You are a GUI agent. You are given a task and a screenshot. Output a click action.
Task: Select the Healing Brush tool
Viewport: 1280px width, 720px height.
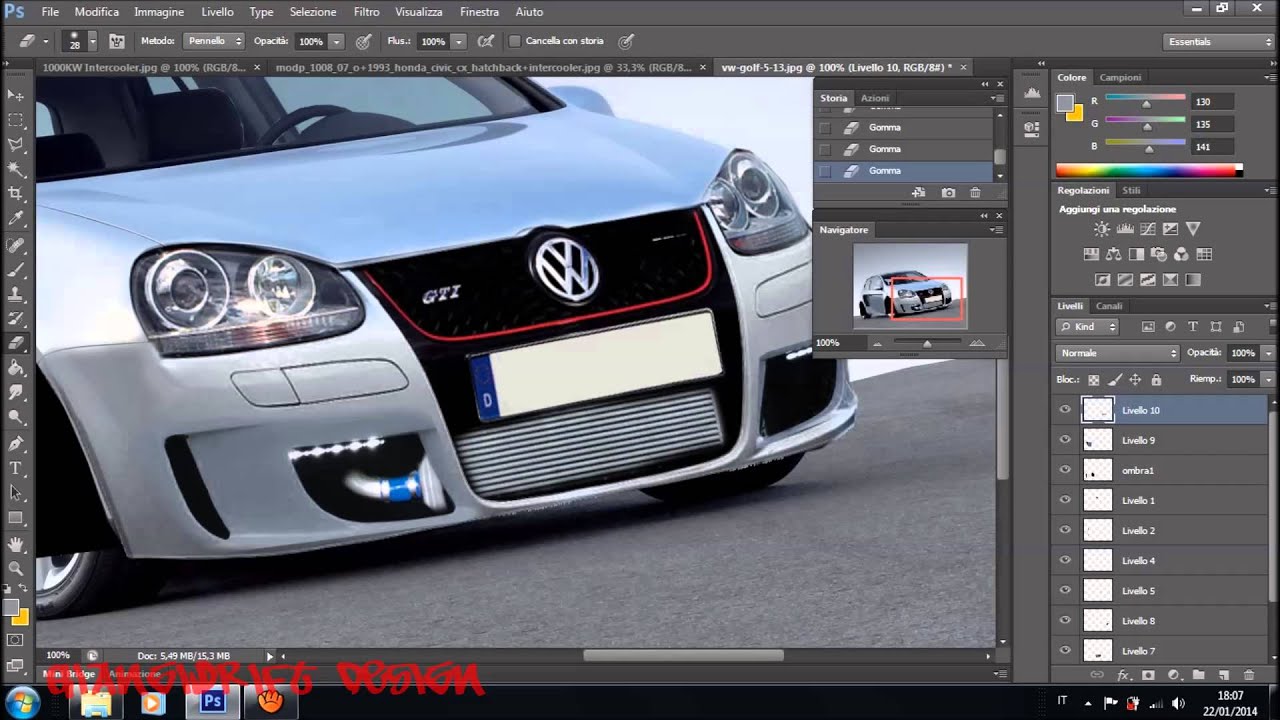(16, 245)
